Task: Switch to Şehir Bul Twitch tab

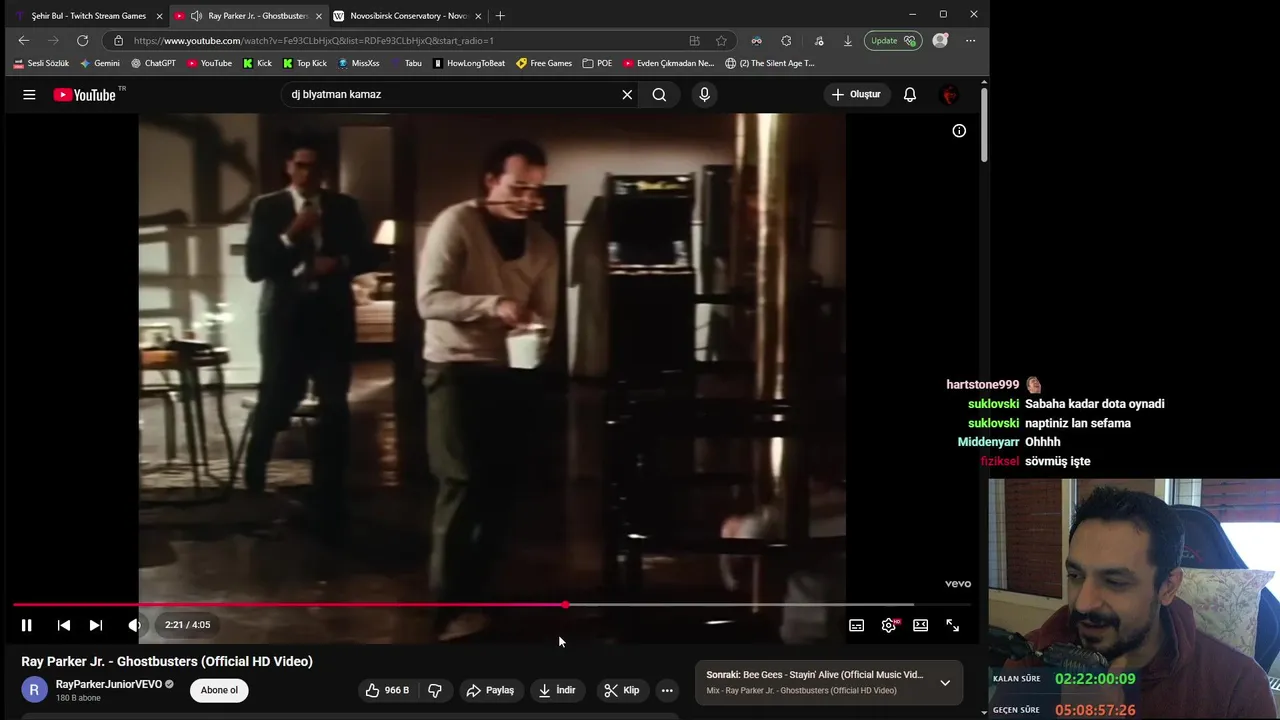Action: [88, 16]
